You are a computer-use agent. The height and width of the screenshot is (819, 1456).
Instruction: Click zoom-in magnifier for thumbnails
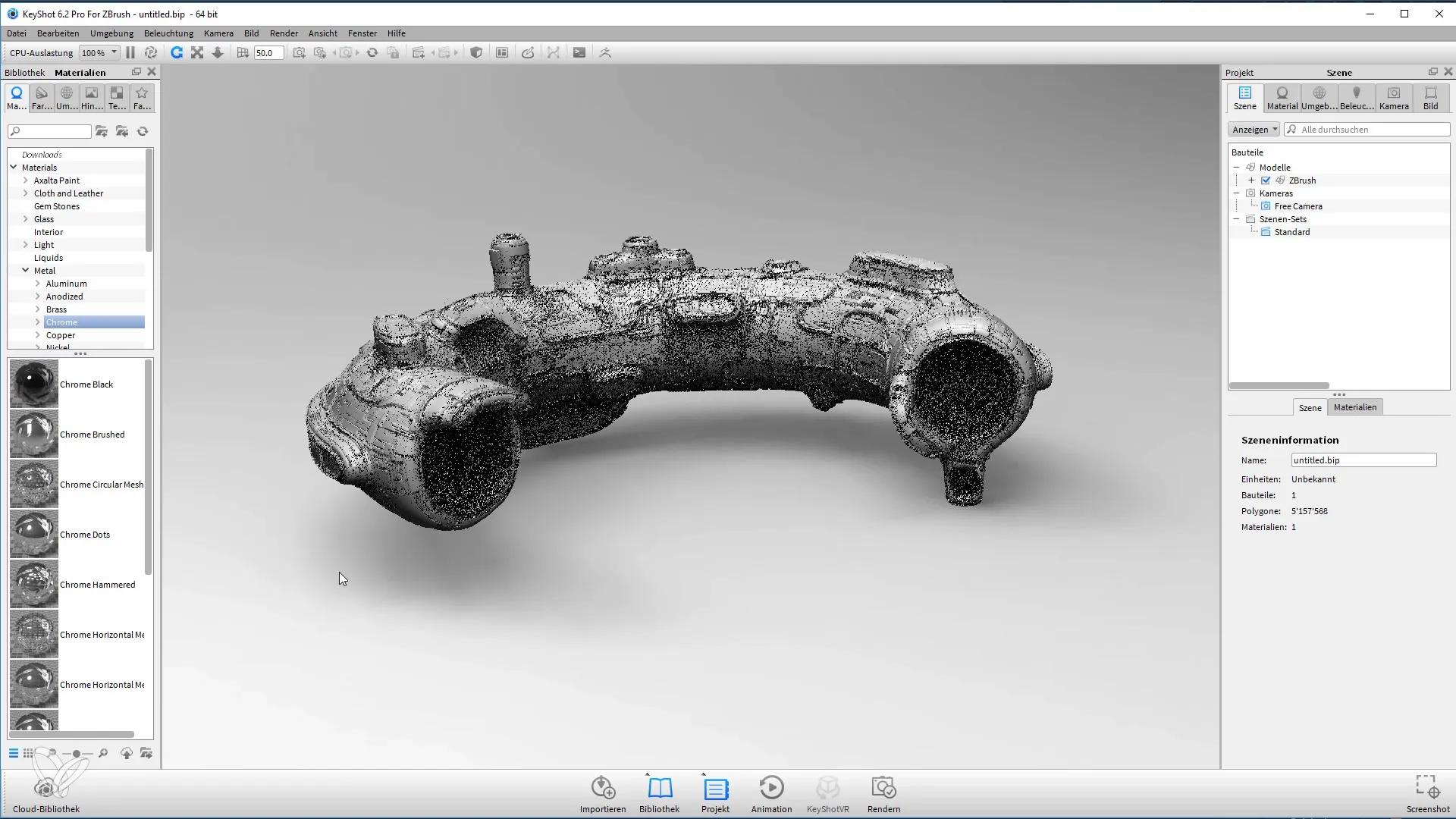pos(103,754)
